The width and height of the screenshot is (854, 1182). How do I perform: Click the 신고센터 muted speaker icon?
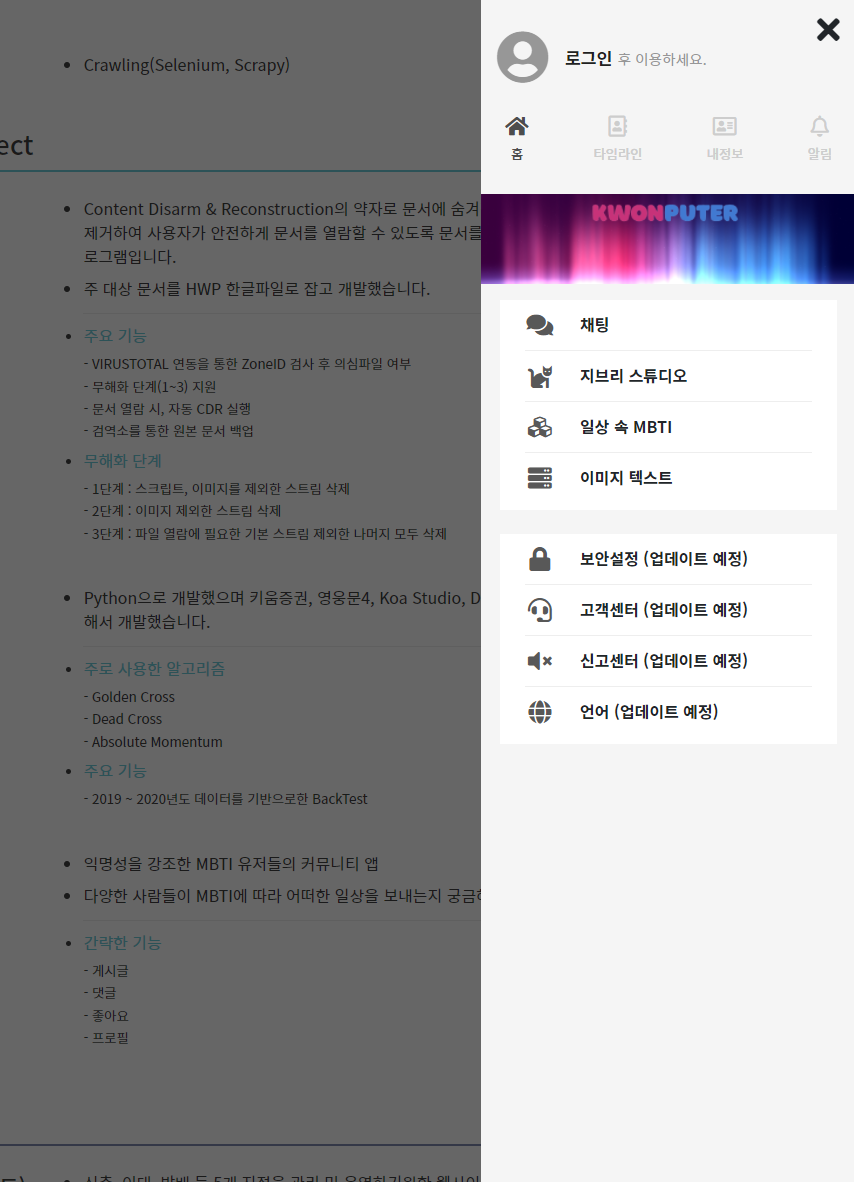[540, 661]
